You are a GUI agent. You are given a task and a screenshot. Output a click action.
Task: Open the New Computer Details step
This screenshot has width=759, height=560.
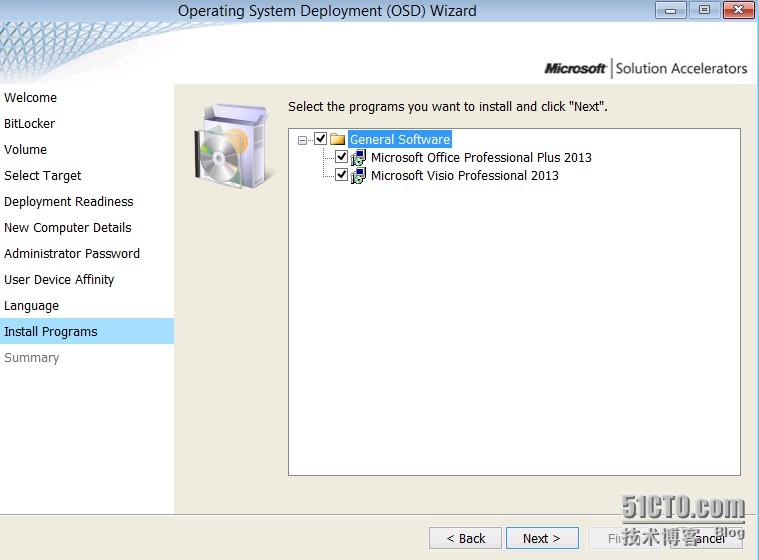coord(68,227)
